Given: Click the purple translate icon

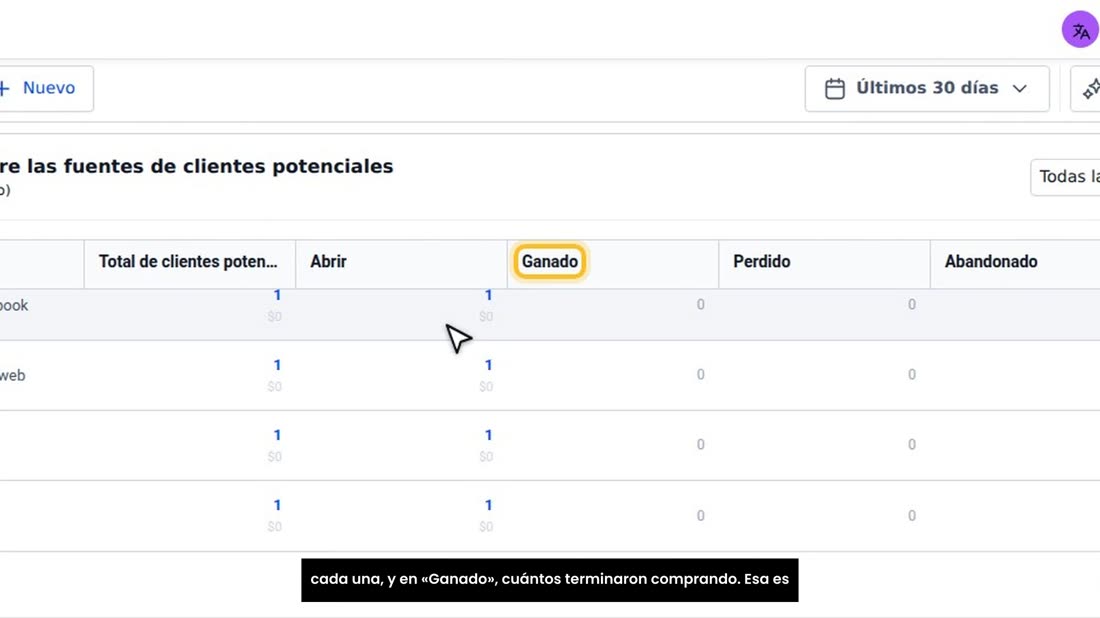Looking at the screenshot, I should (1080, 29).
